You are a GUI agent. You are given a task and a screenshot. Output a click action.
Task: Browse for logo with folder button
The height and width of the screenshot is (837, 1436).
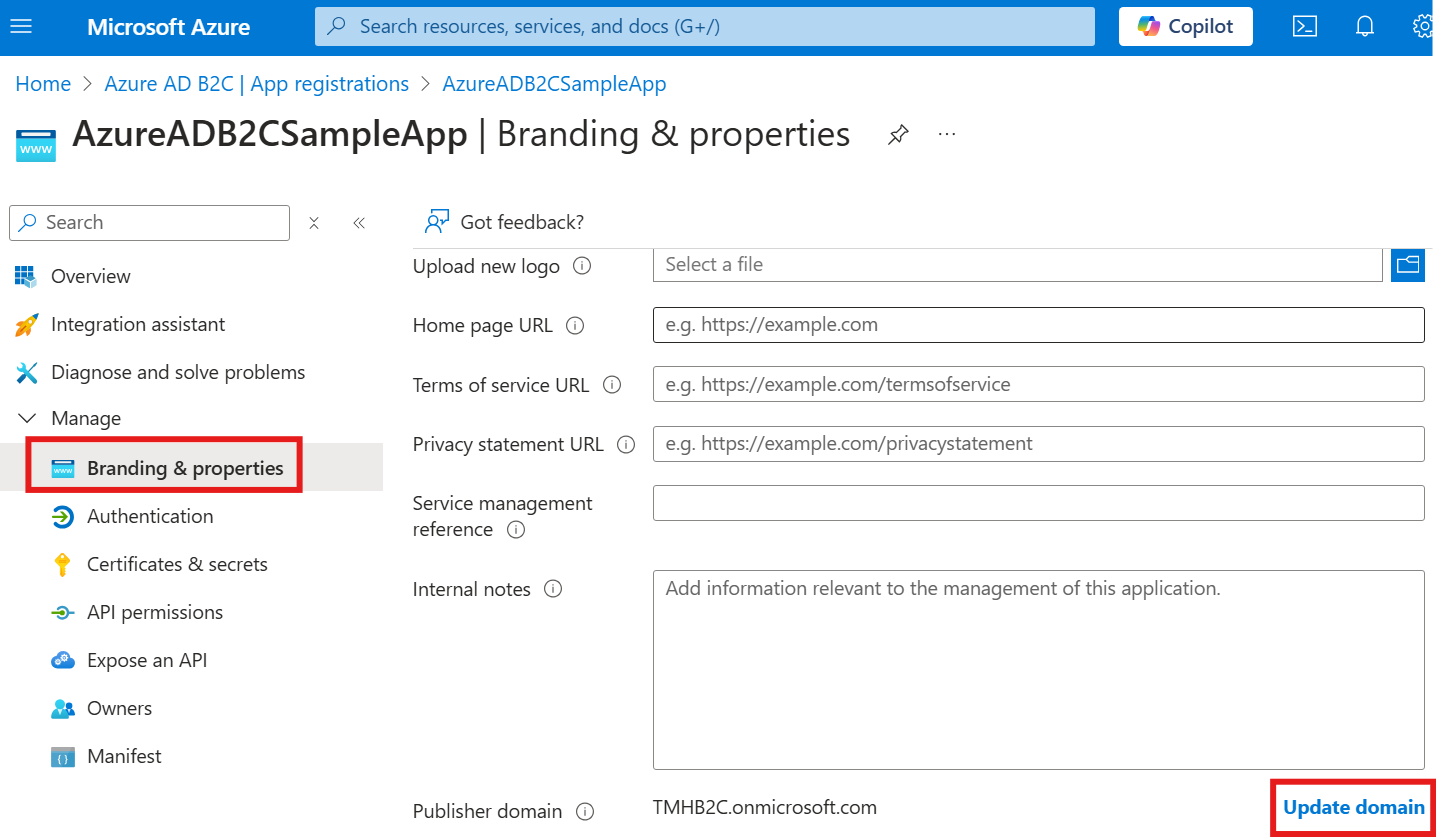click(1408, 265)
